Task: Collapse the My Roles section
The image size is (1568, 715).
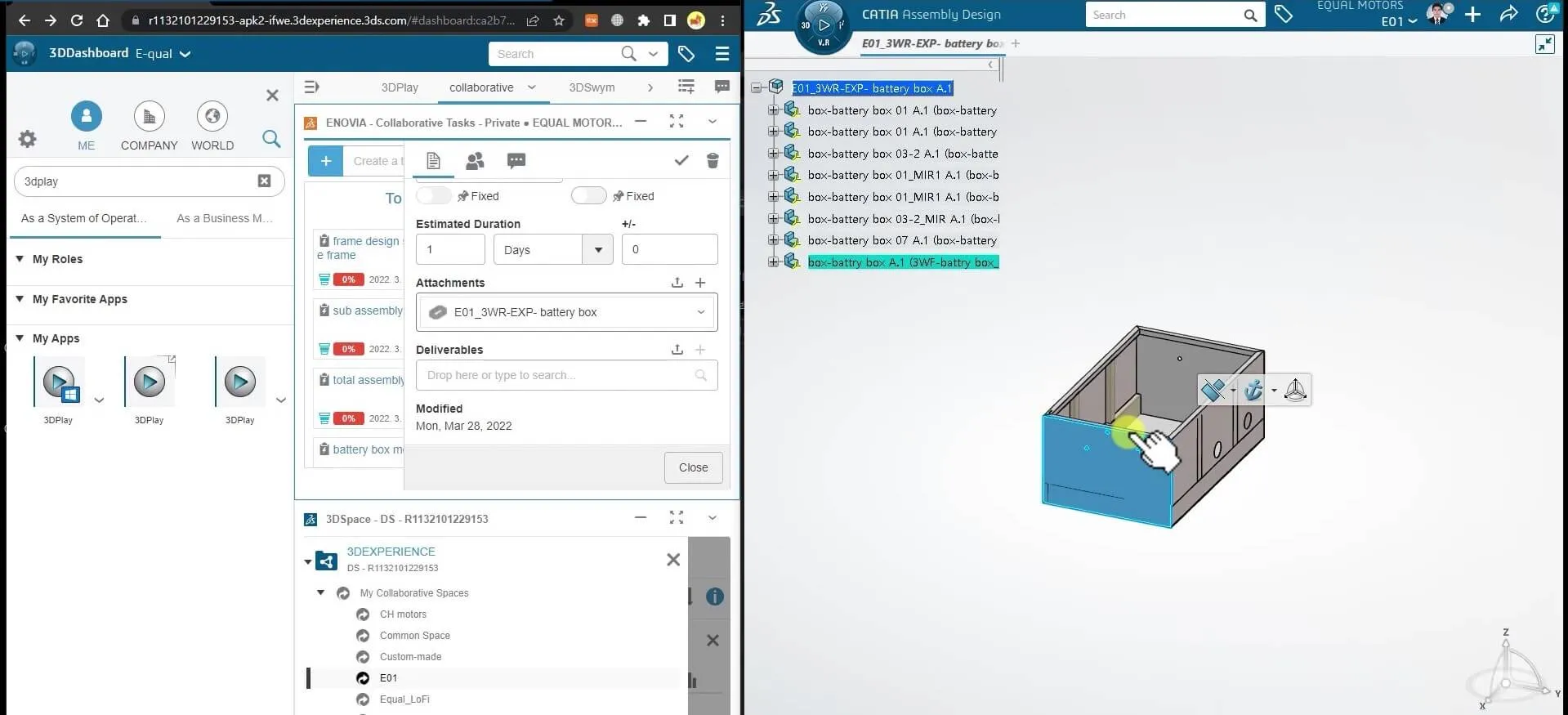Action: point(20,258)
